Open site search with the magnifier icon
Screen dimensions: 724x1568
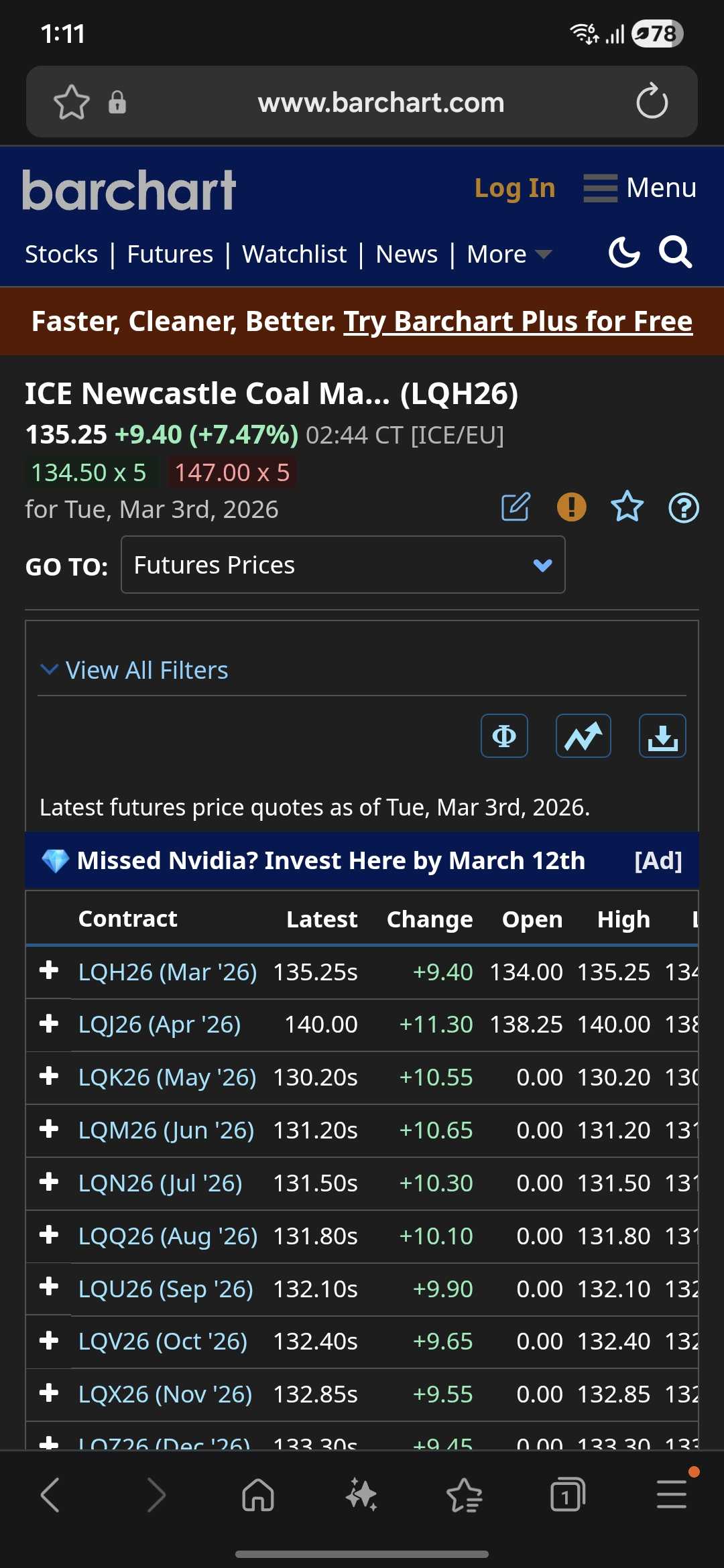(674, 253)
